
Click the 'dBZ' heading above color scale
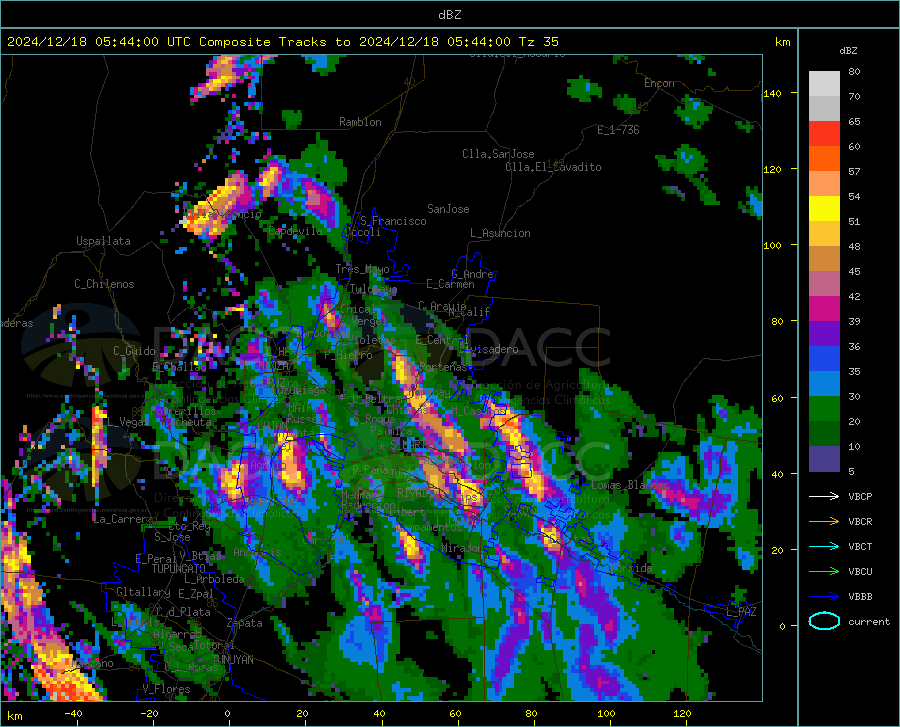coord(848,50)
